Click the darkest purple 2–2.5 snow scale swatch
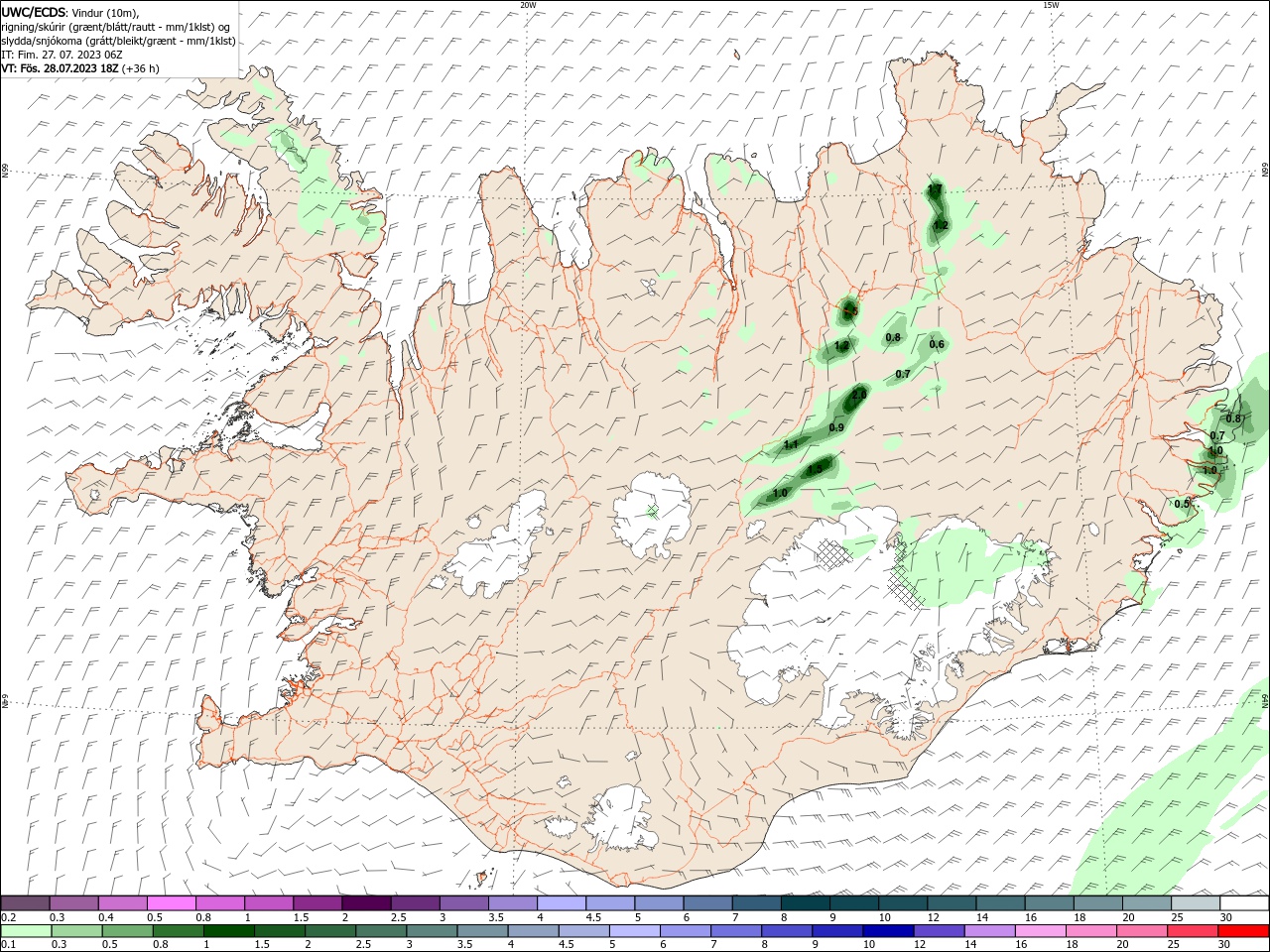Screen dimensions: 1270x952 point(366,903)
